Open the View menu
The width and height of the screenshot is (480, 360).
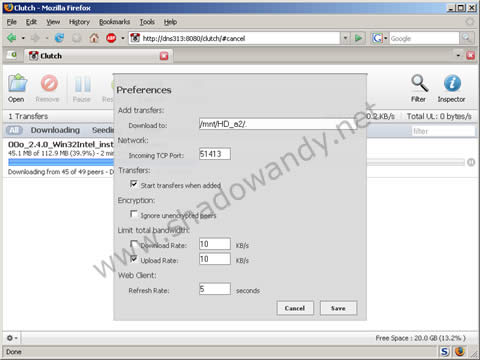tap(53, 22)
